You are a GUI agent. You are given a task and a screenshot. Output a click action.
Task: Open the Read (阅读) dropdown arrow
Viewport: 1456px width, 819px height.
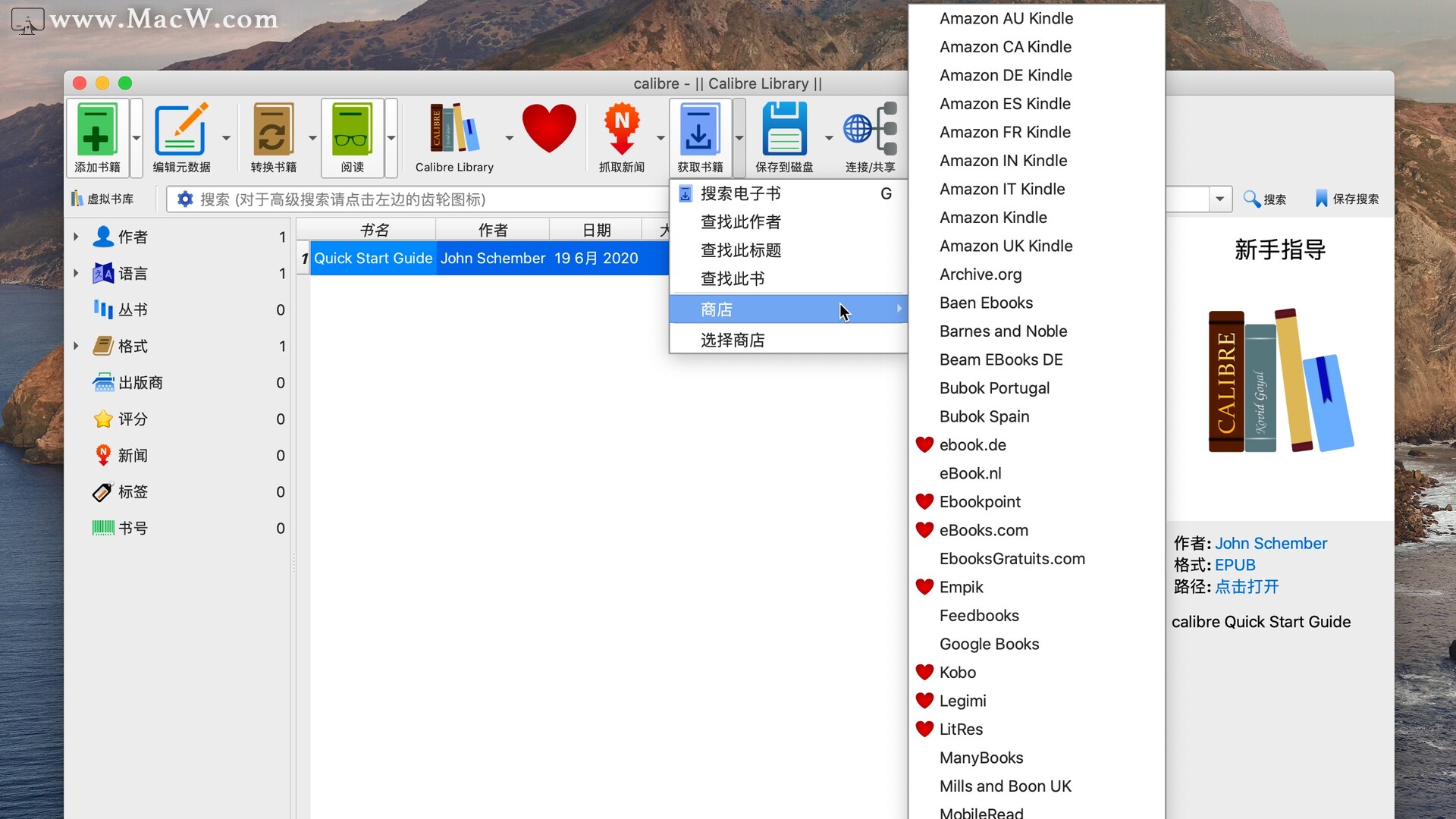click(x=391, y=138)
